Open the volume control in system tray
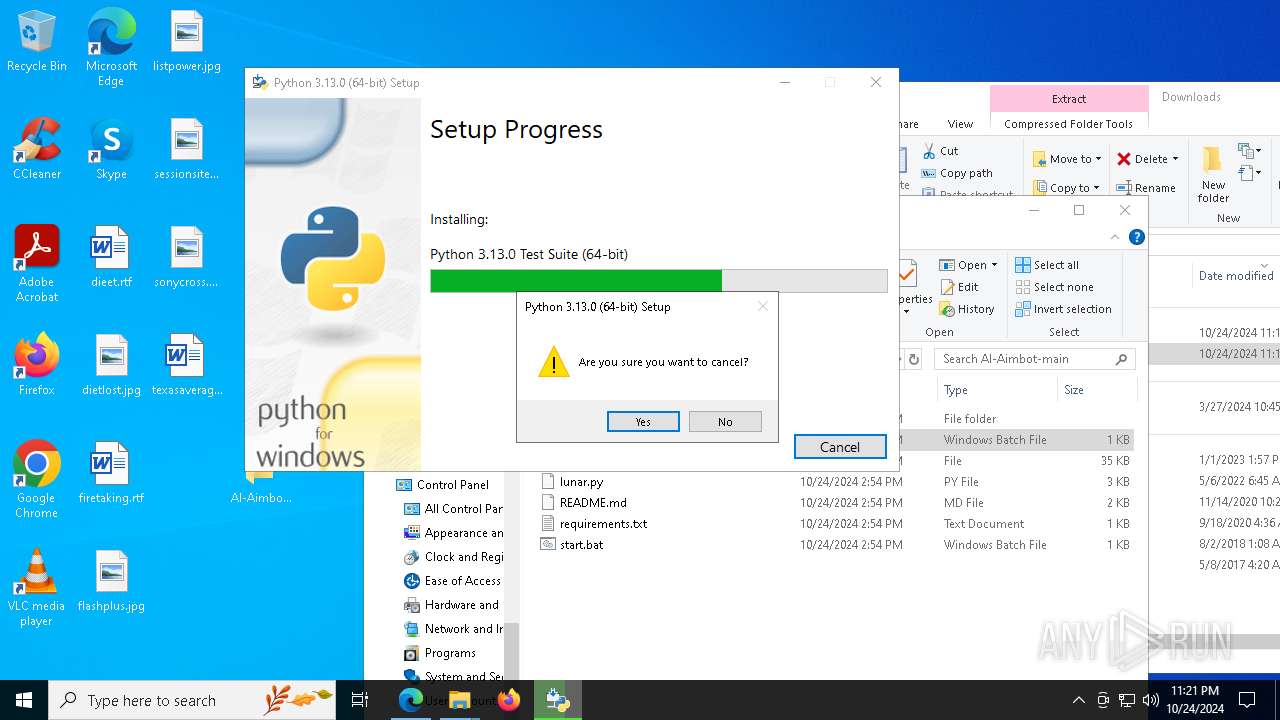Viewport: 1280px width, 720px height. click(1151, 700)
